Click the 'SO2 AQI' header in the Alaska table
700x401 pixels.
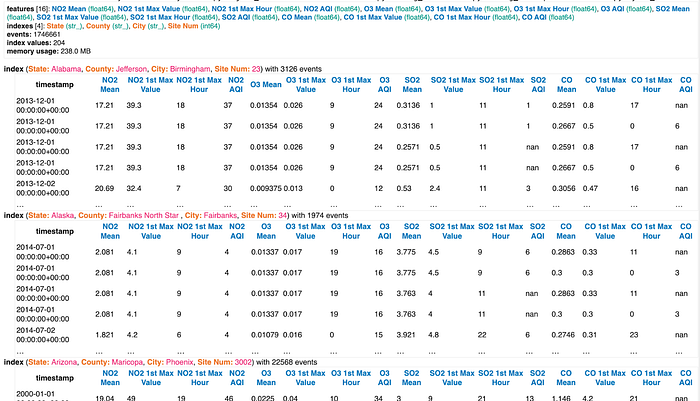click(538, 231)
